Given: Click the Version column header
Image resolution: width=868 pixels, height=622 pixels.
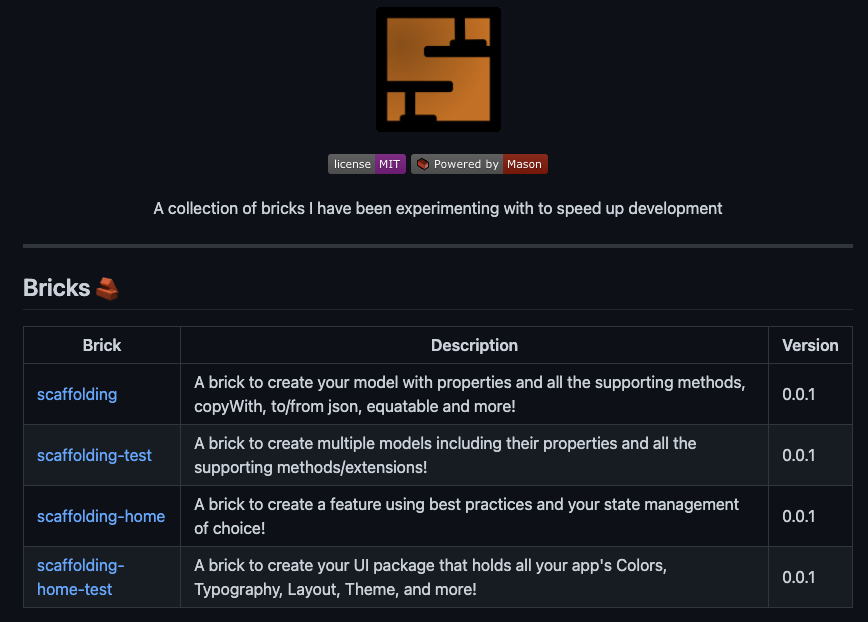Looking at the screenshot, I should [x=810, y=345].
